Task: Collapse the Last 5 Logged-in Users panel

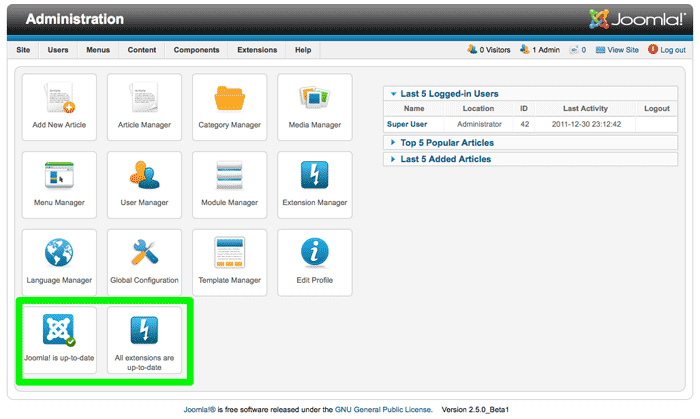Action: click(x=530, y=94)
